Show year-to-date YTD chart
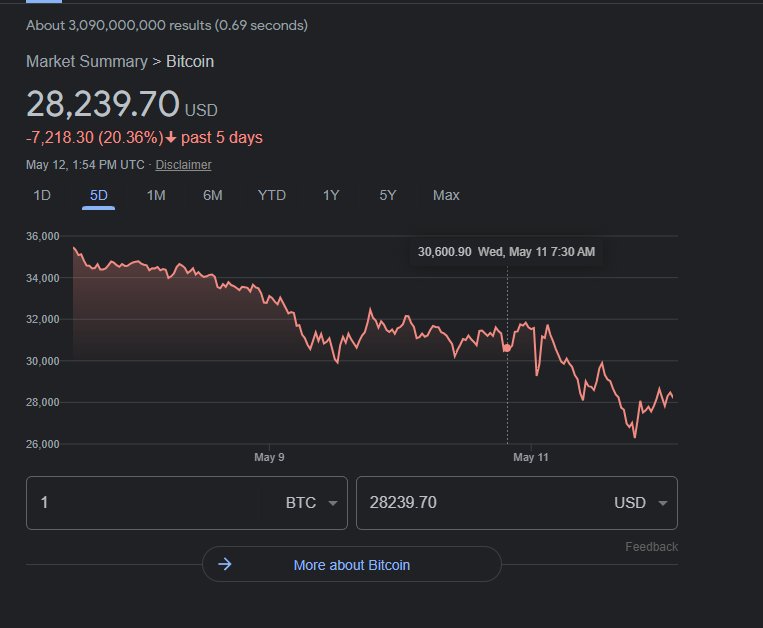This screenshot has width=763, height=628. pos(272,196)
